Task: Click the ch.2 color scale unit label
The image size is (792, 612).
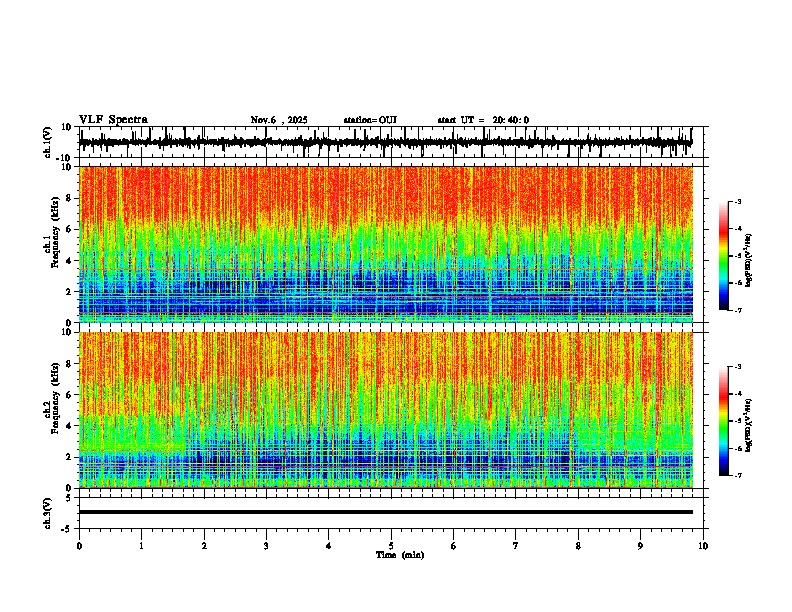Action: click(748, 425)
